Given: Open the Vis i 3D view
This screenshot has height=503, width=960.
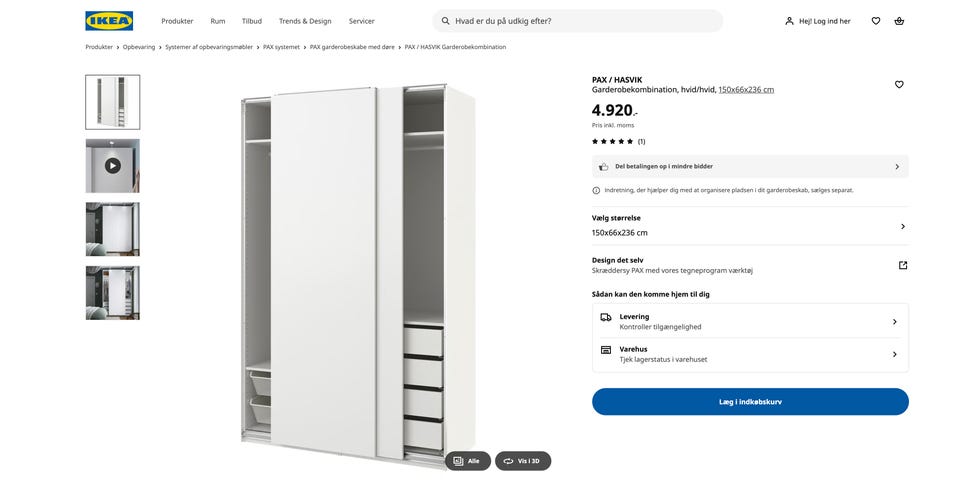Looking at the screenshot, I should (523, 461).
